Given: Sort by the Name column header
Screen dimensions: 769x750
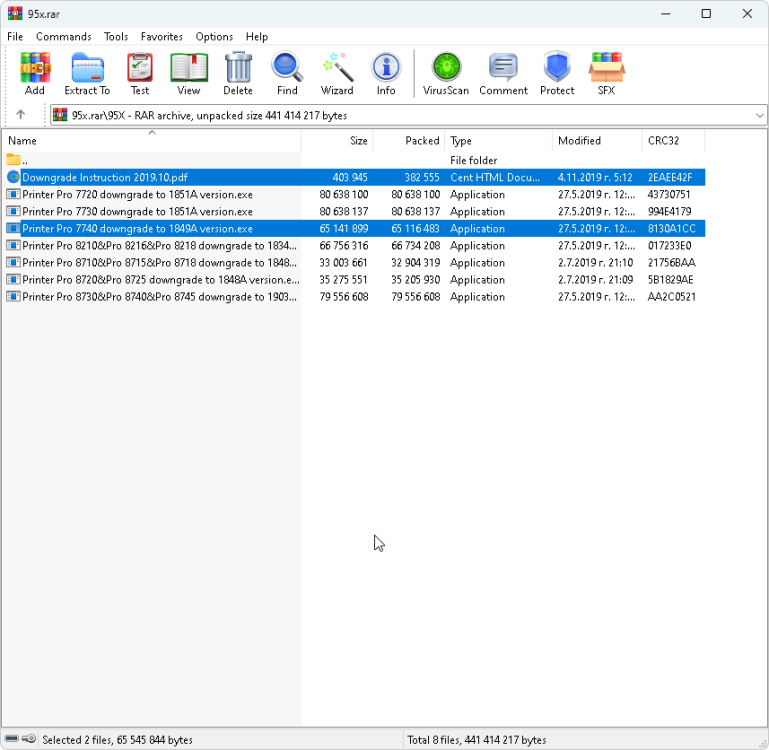Looking at the screenshot, I should 152,140.
